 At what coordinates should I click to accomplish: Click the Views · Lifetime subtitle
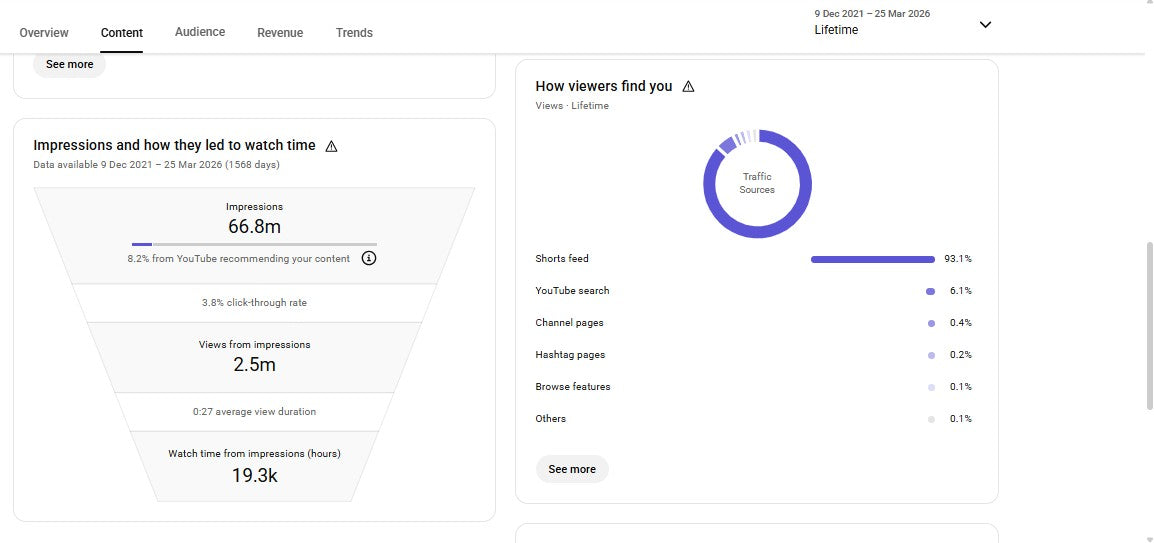click(x=572, y=105)
